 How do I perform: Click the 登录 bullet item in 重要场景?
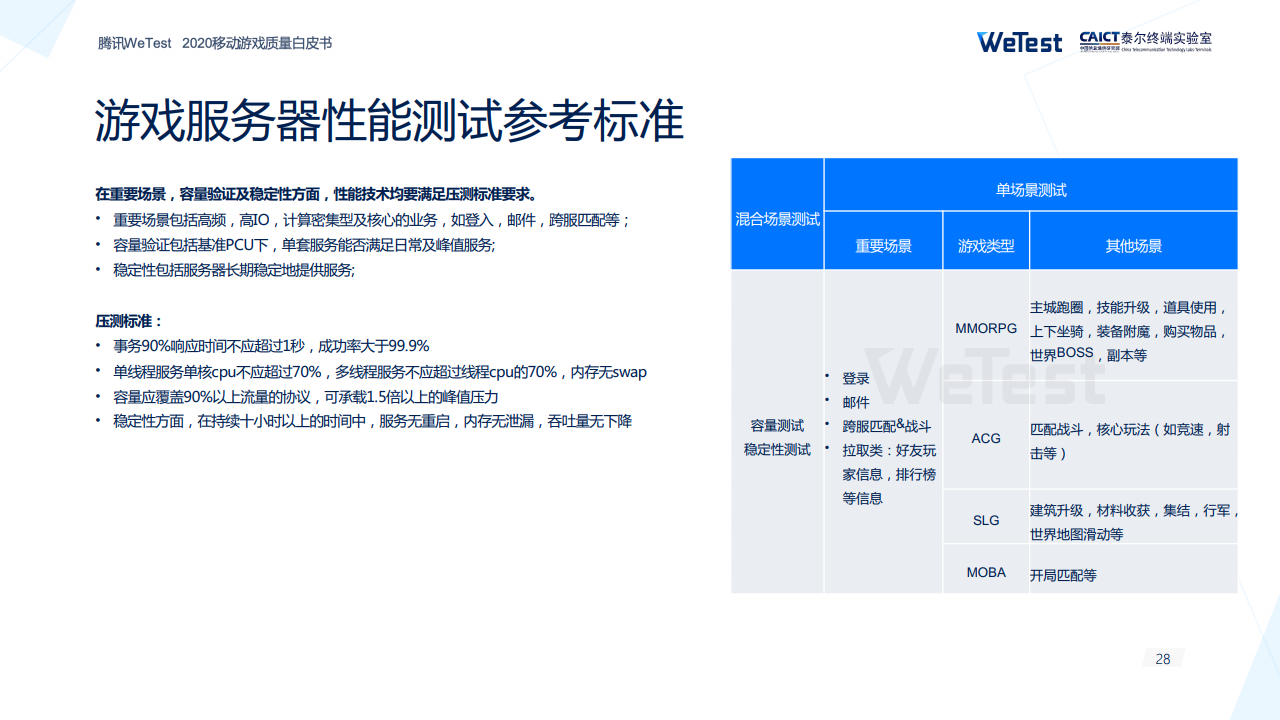point(856,379)
